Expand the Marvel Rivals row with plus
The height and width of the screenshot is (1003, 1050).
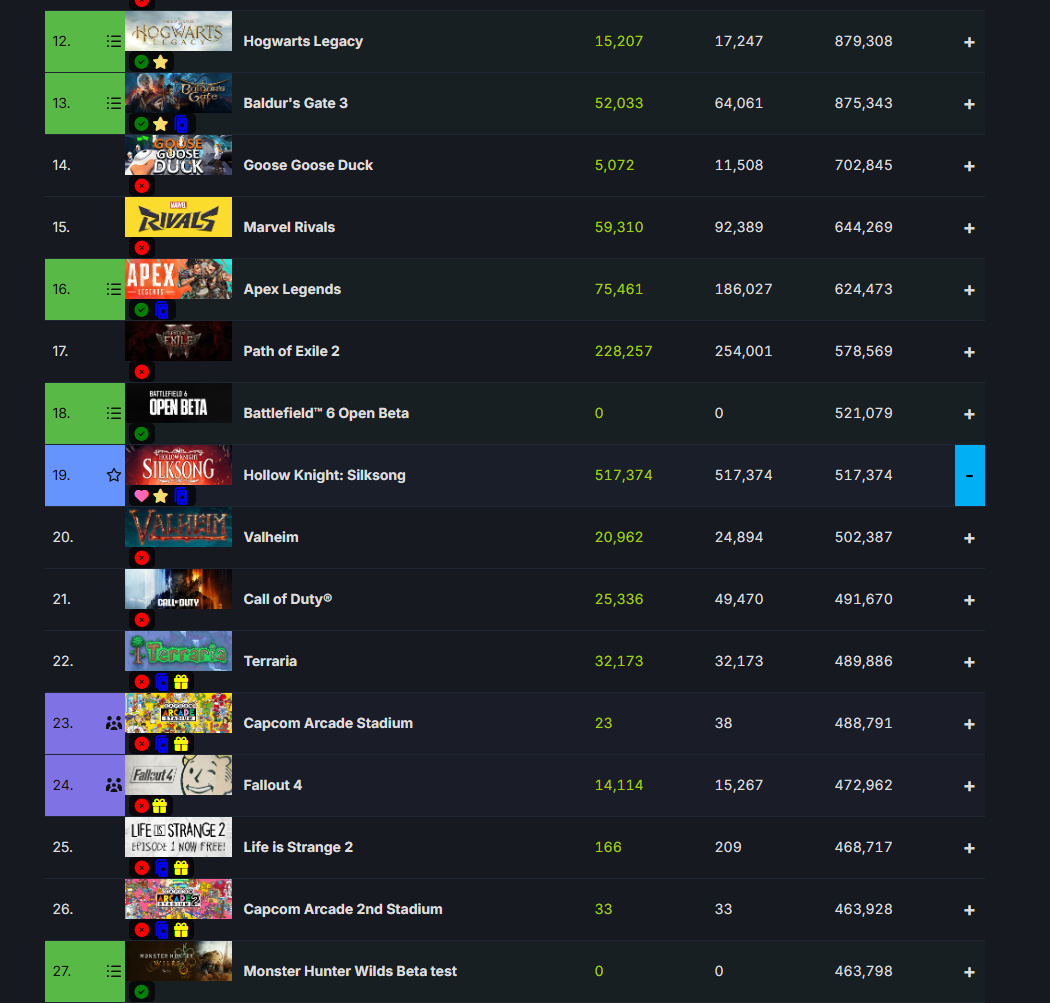coord(969,228)
